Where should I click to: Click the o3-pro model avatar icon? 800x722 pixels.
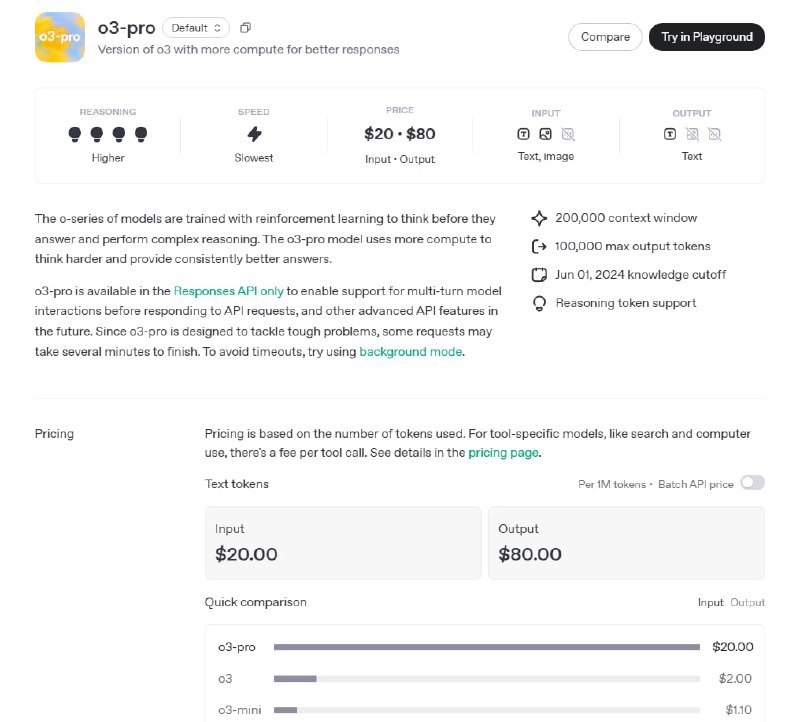click(59, 37)
